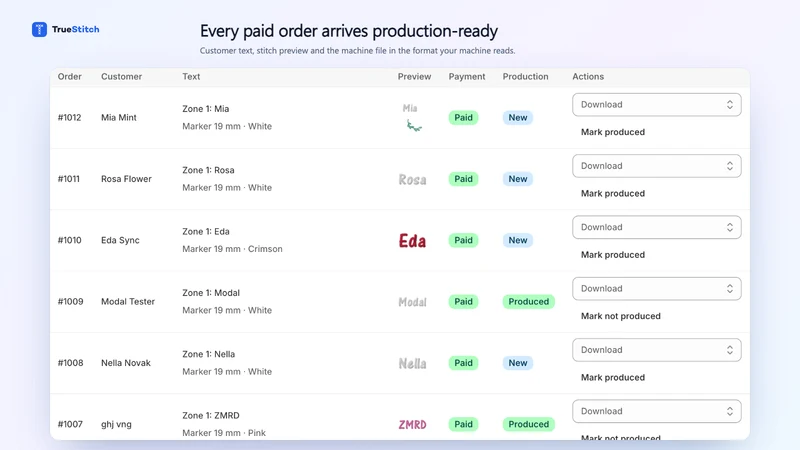
Task: Click the 'Zone 1: ZMRD' text
Action: tap(211, 415)
